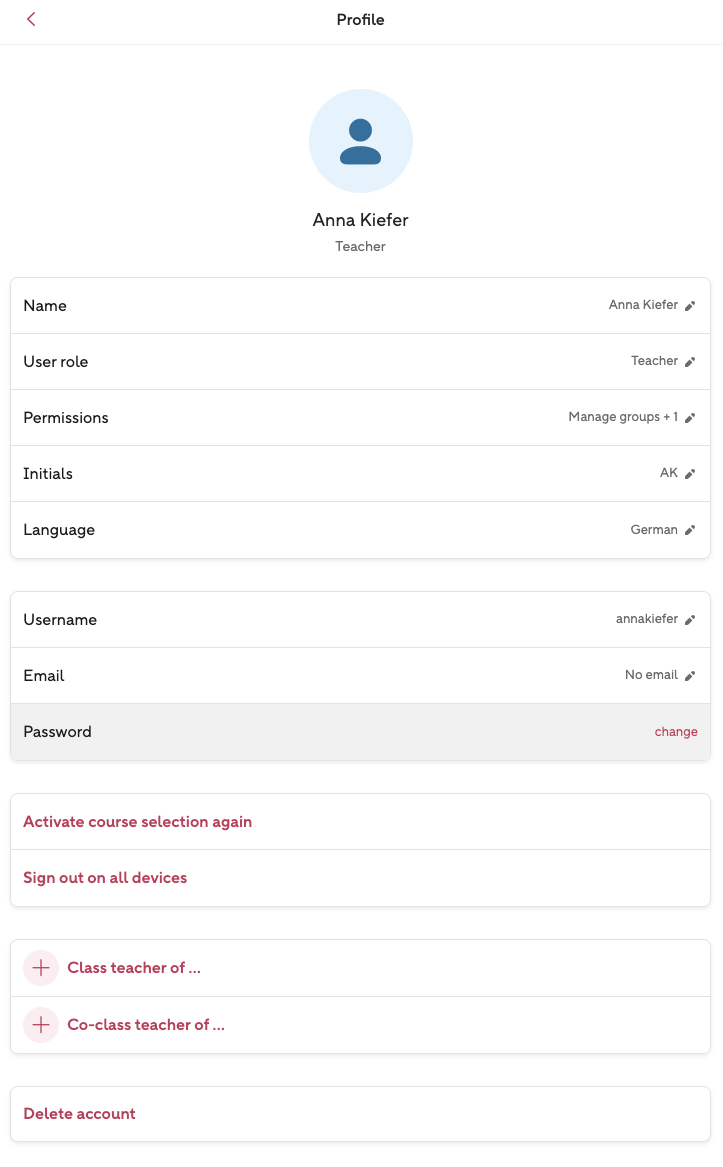Click the 'Class teacher of ...' label
This screenshot has width=723, height=1167.
pyautogui.click(x=134, y=968)
